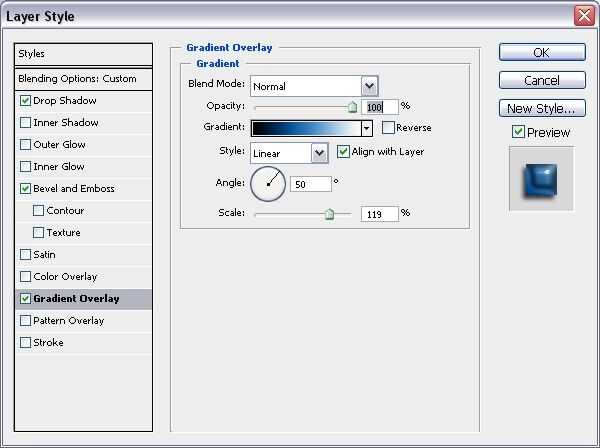This screenshot has width=600, height=448.
Task: Enable the Inner Shadow checkbox
Action: (25, 123)
